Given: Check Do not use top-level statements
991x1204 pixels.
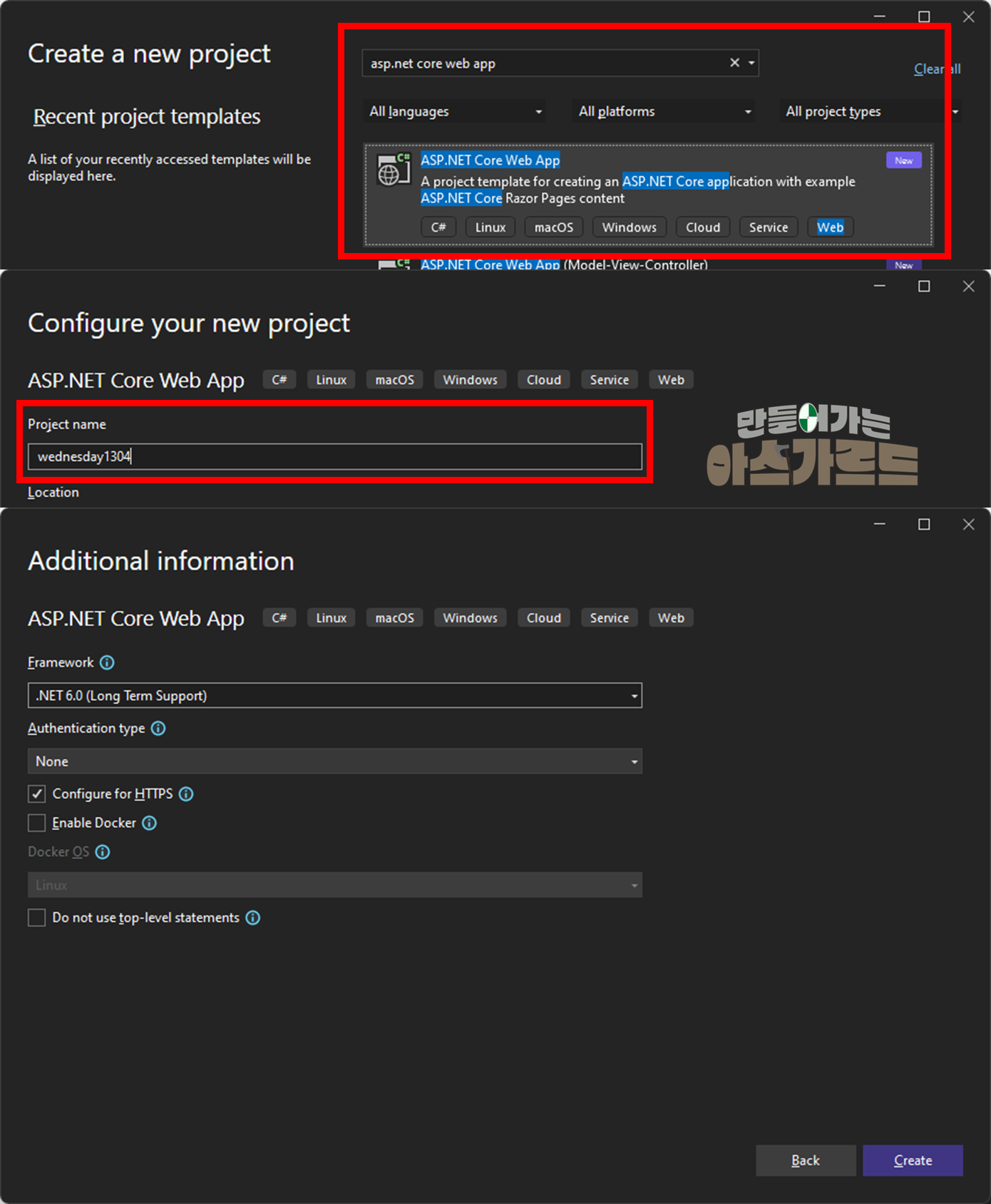Looking at the screenshot, I should tap(37, 918).
